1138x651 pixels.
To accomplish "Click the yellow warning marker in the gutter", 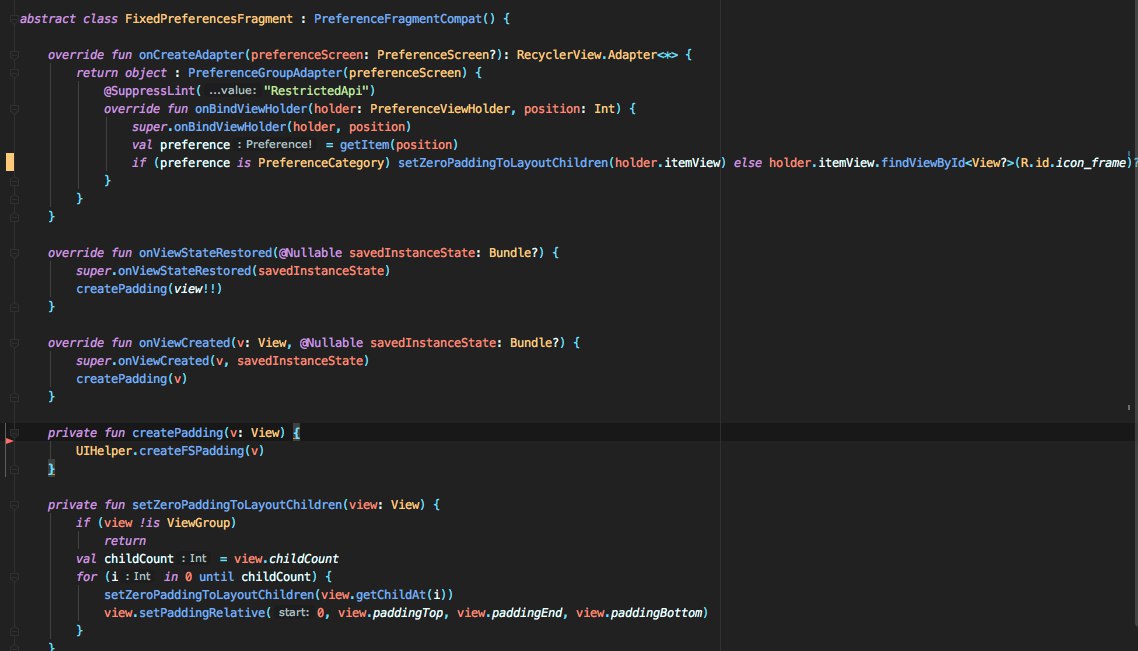I will pos(9,162).
